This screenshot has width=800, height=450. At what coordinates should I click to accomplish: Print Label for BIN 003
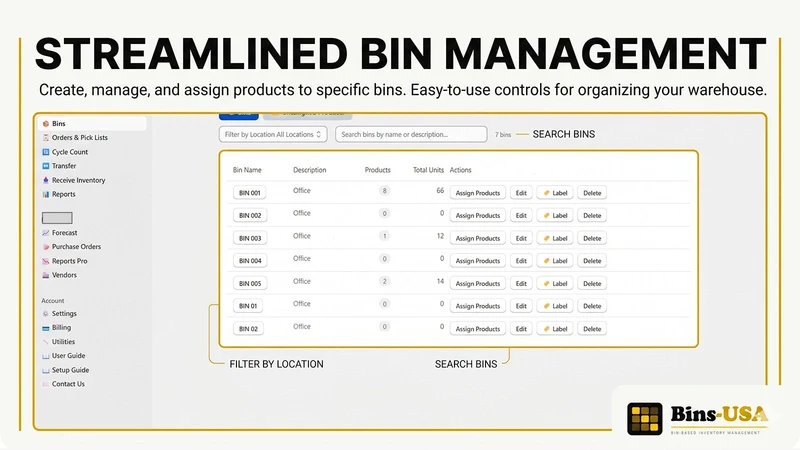tap(555, 238)
